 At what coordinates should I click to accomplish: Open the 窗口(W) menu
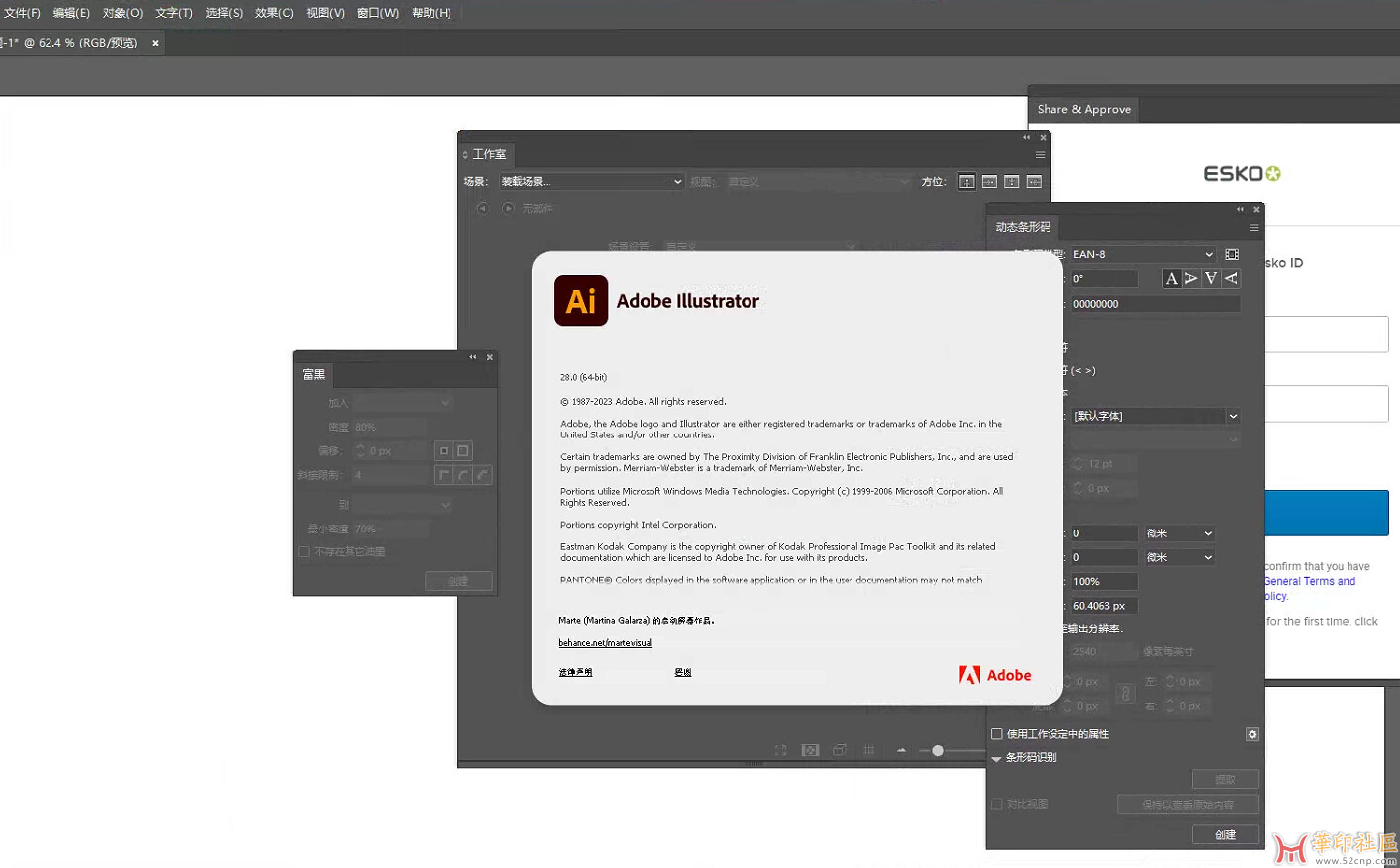click(x=378, y=13)
